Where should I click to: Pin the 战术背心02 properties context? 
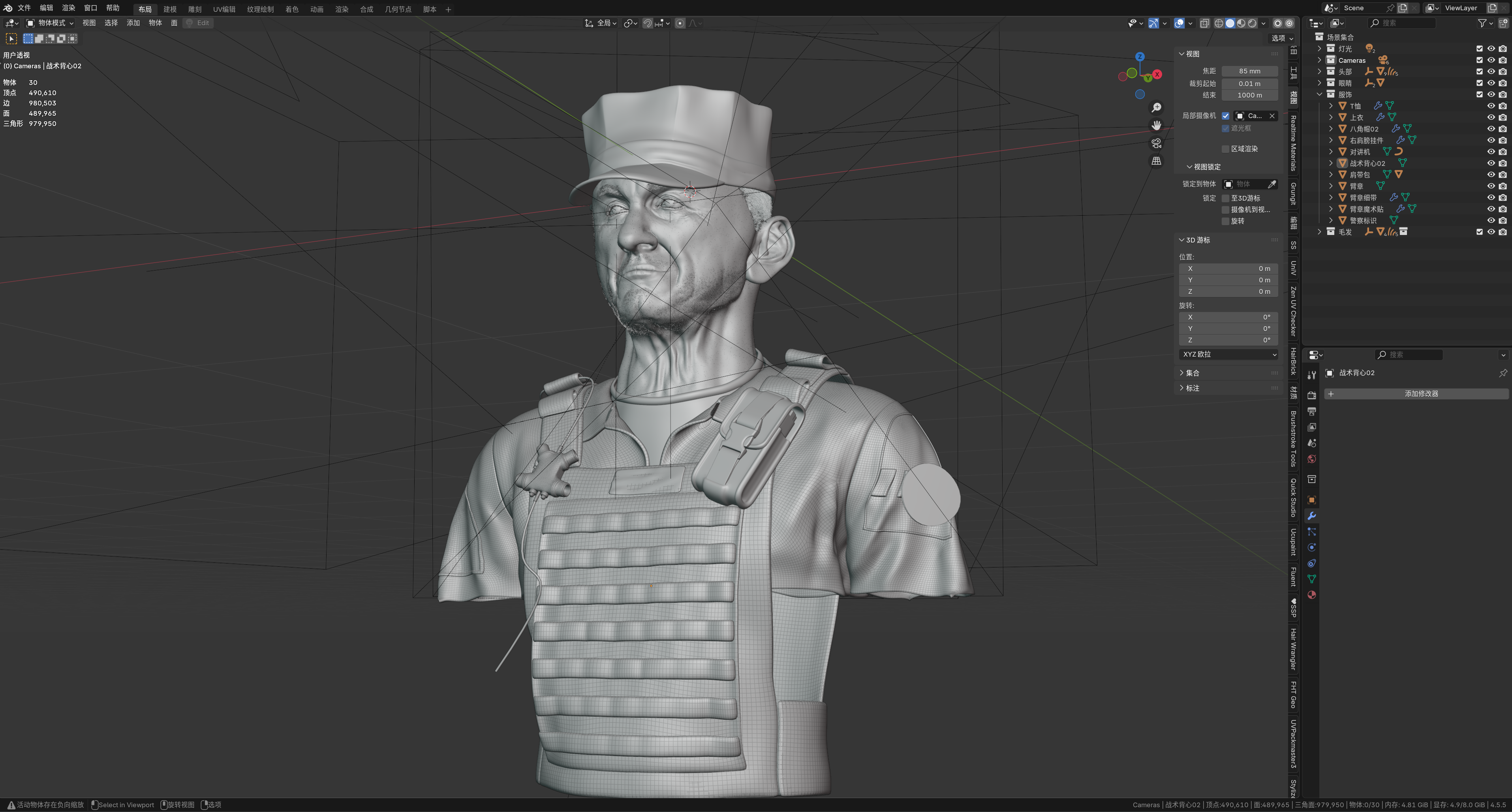[1503, 373]
